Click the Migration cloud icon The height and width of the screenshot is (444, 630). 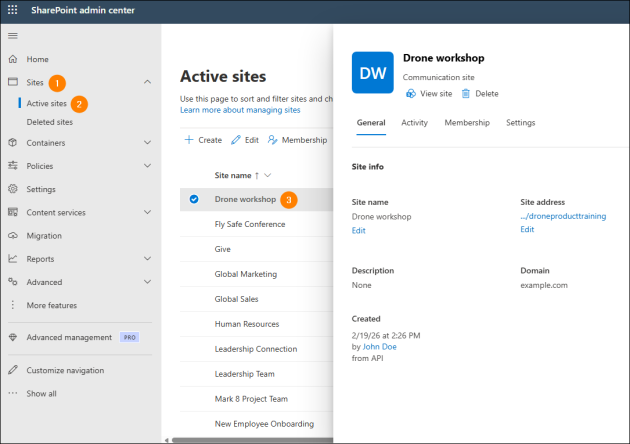point(13,235)
